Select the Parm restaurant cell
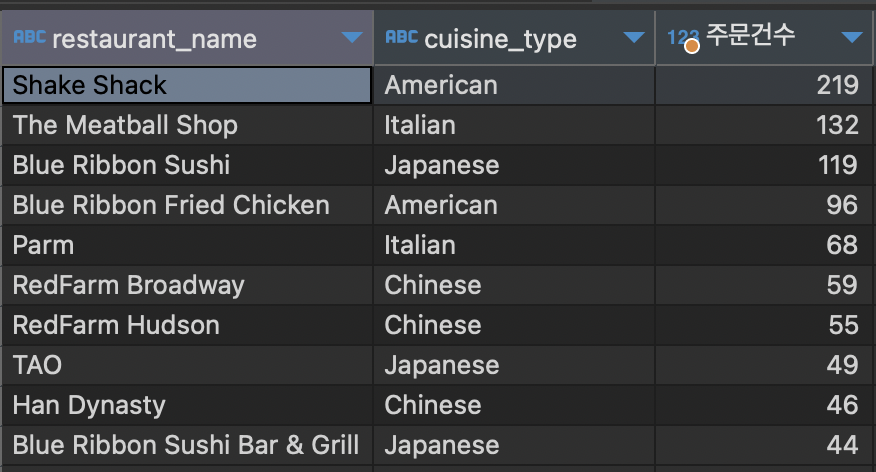 (x=187, y=245)
